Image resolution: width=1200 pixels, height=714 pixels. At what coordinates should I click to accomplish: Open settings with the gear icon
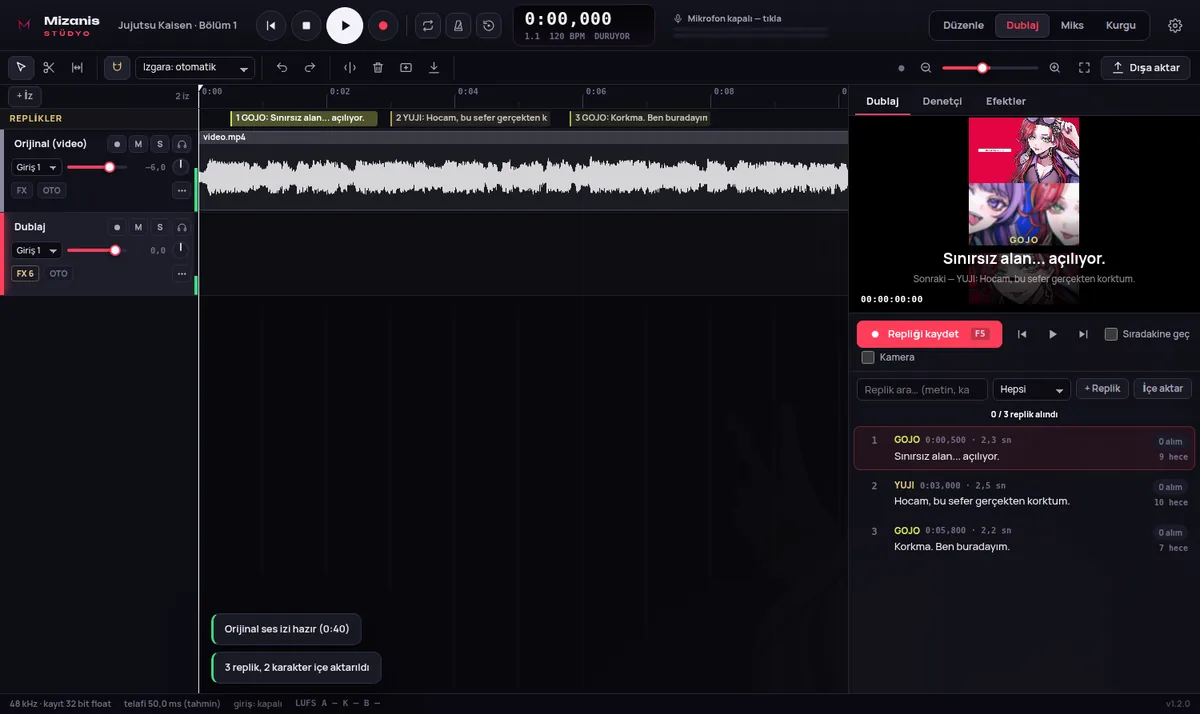tap(1175, 25)
